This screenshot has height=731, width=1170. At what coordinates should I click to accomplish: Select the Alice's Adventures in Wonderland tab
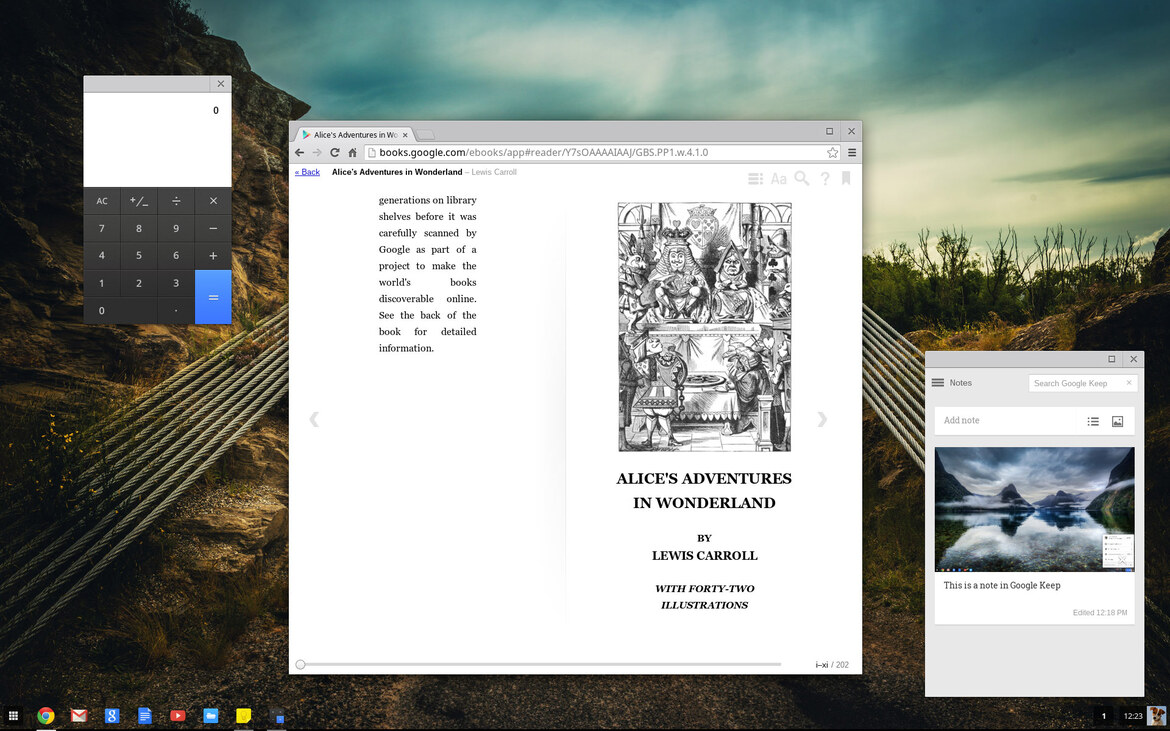355,135
